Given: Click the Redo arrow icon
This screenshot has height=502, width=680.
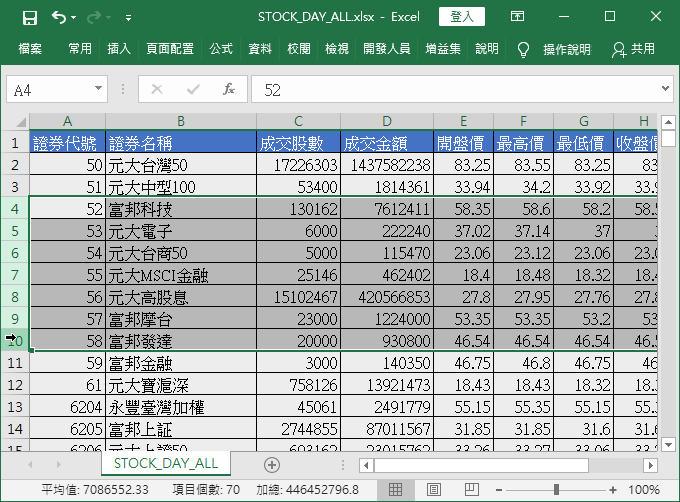Looking at the screenshot, I should (94, 17).
